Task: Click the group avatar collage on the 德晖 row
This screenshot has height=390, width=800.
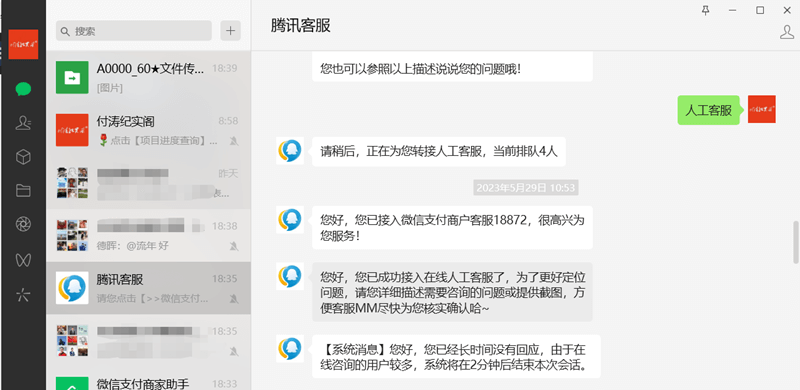Action: click(72, 235)
